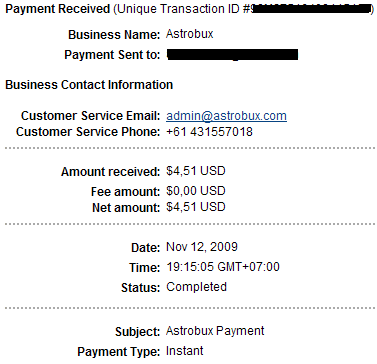This screenshot has height=364, width=377.
Task: Click the Business Contact Information heading
Action: tap(89, 85)
